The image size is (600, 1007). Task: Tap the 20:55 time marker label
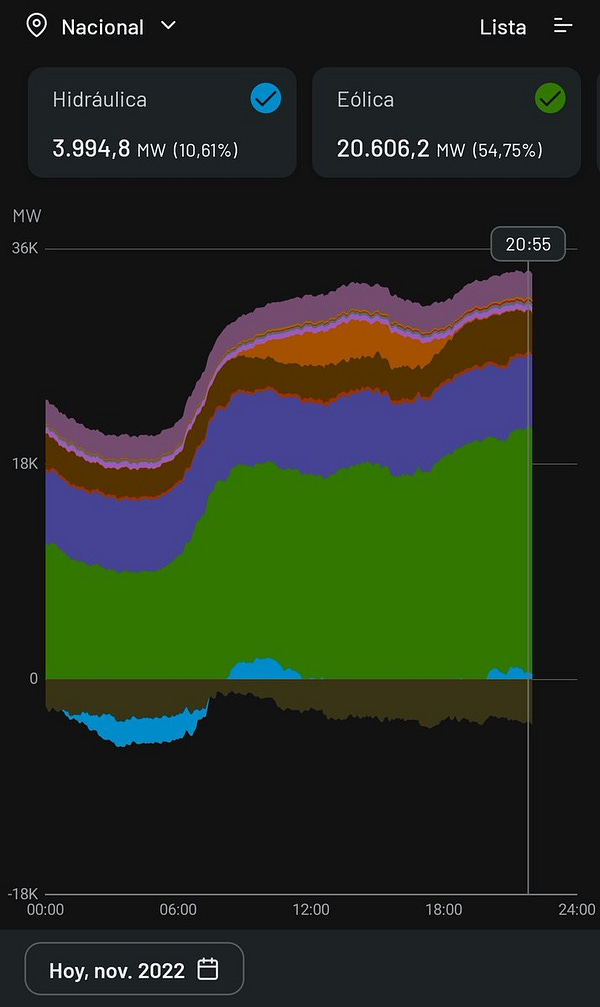[528, 244]
